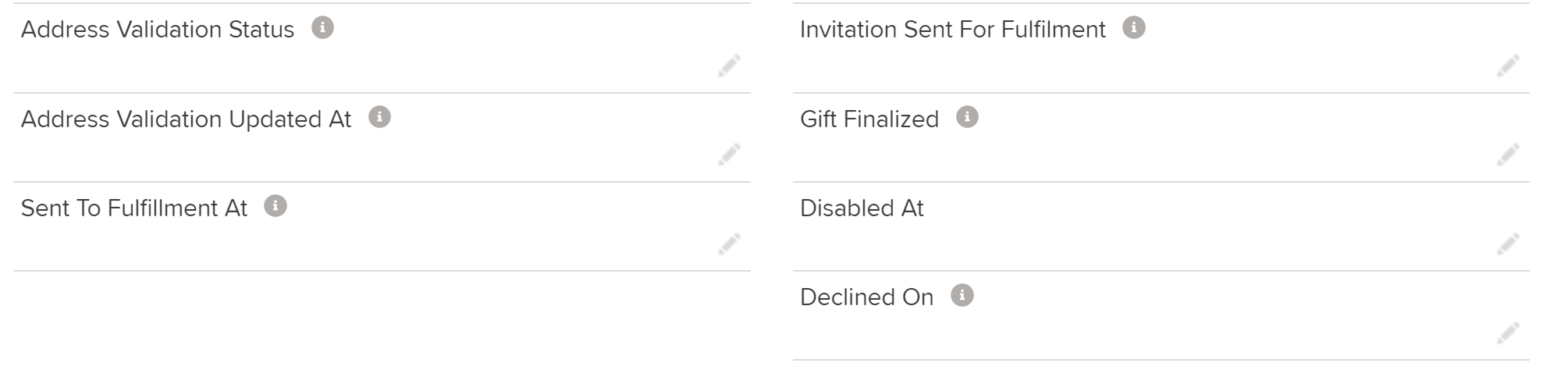Click the pencil icon for Disabled At

(1508, 244)
